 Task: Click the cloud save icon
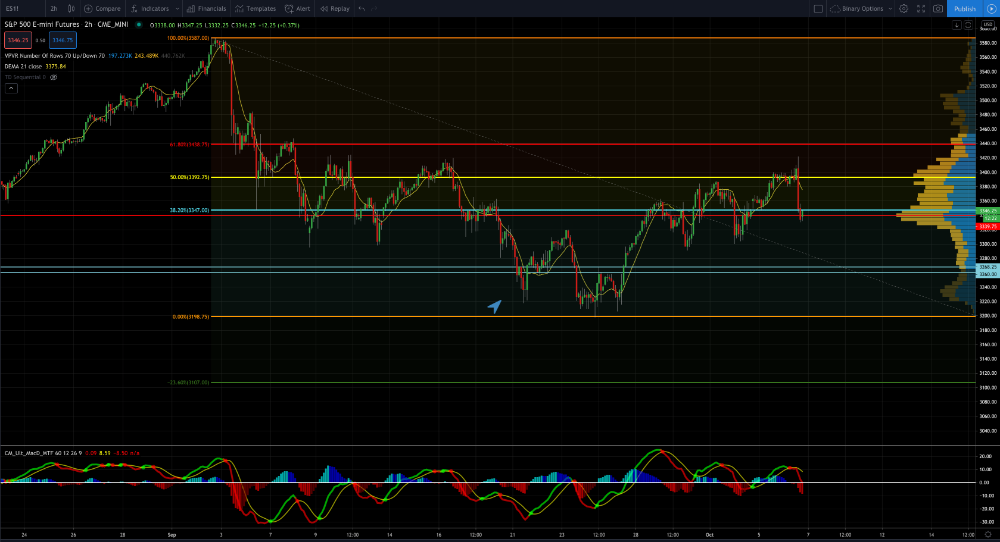coord(835,8)
